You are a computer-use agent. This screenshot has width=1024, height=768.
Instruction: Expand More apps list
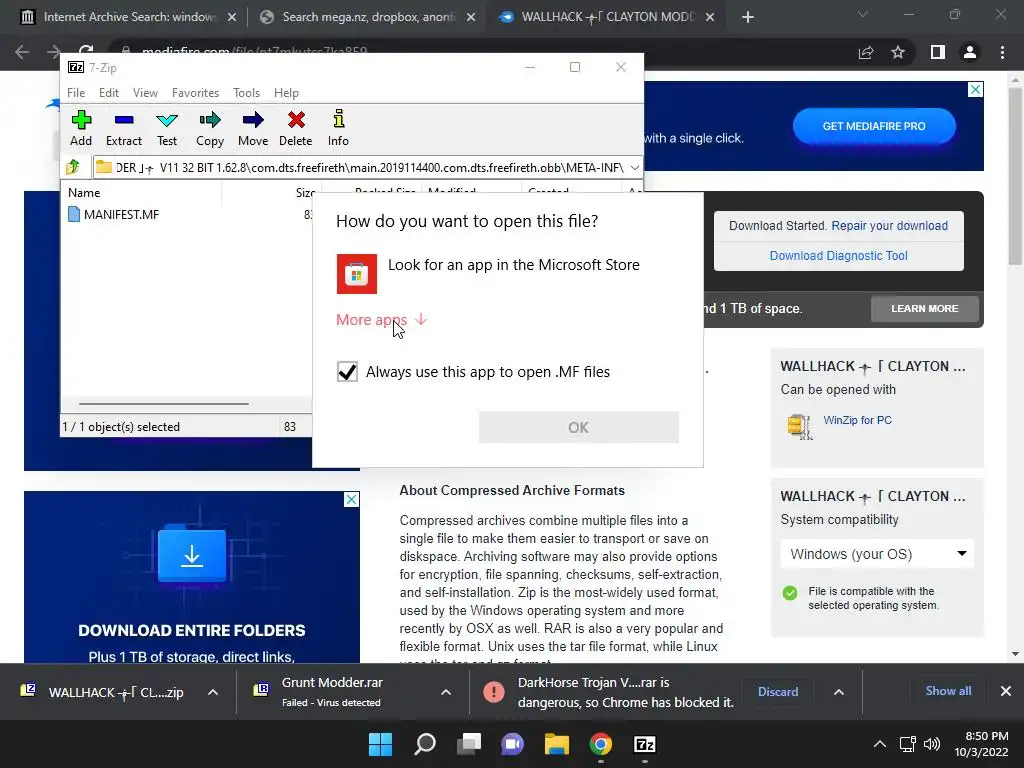point(381,319)
